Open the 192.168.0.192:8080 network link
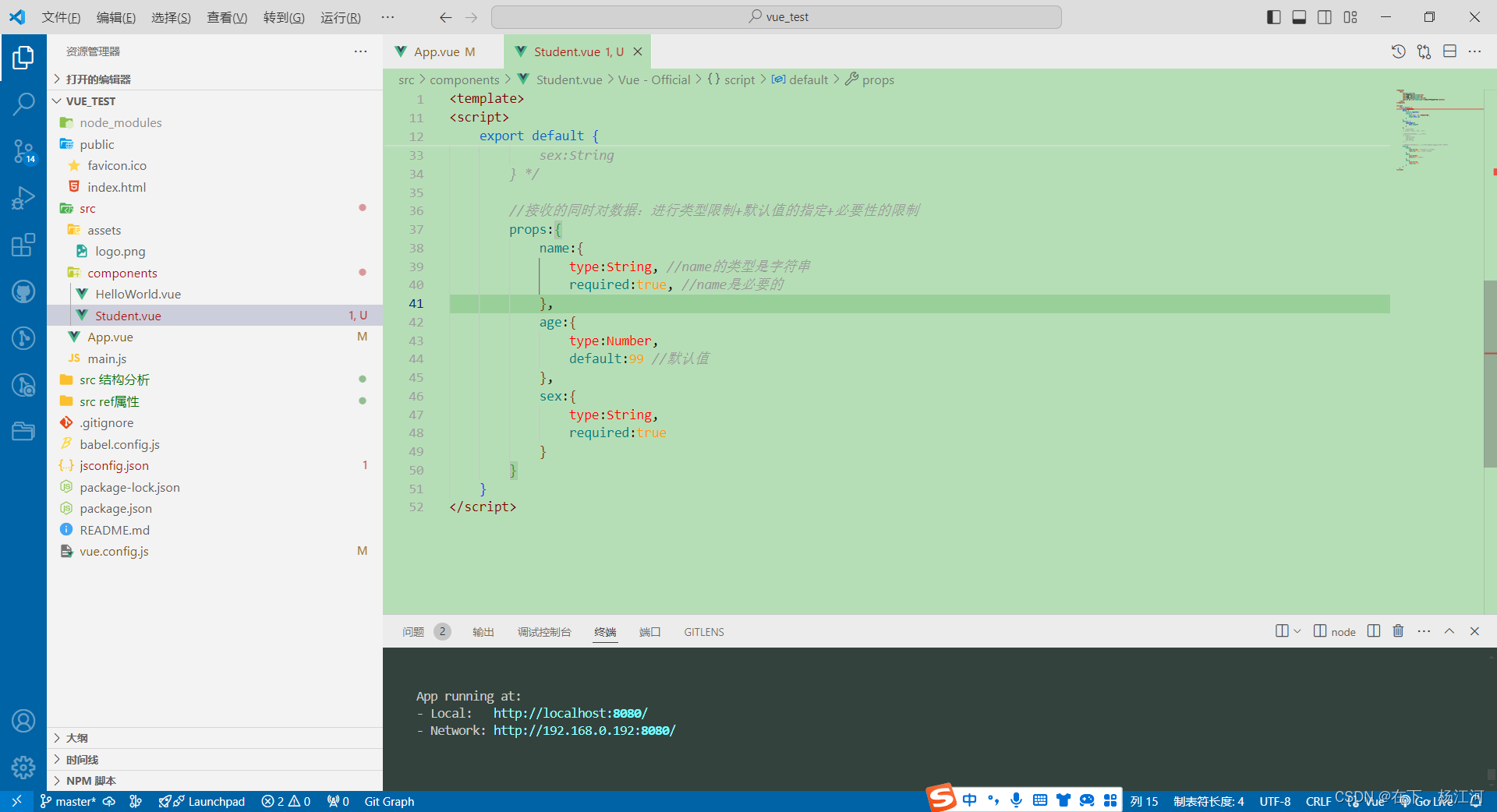Image resolution: width=1497 pixels, height=812 pixels. (x=584, y=730)
